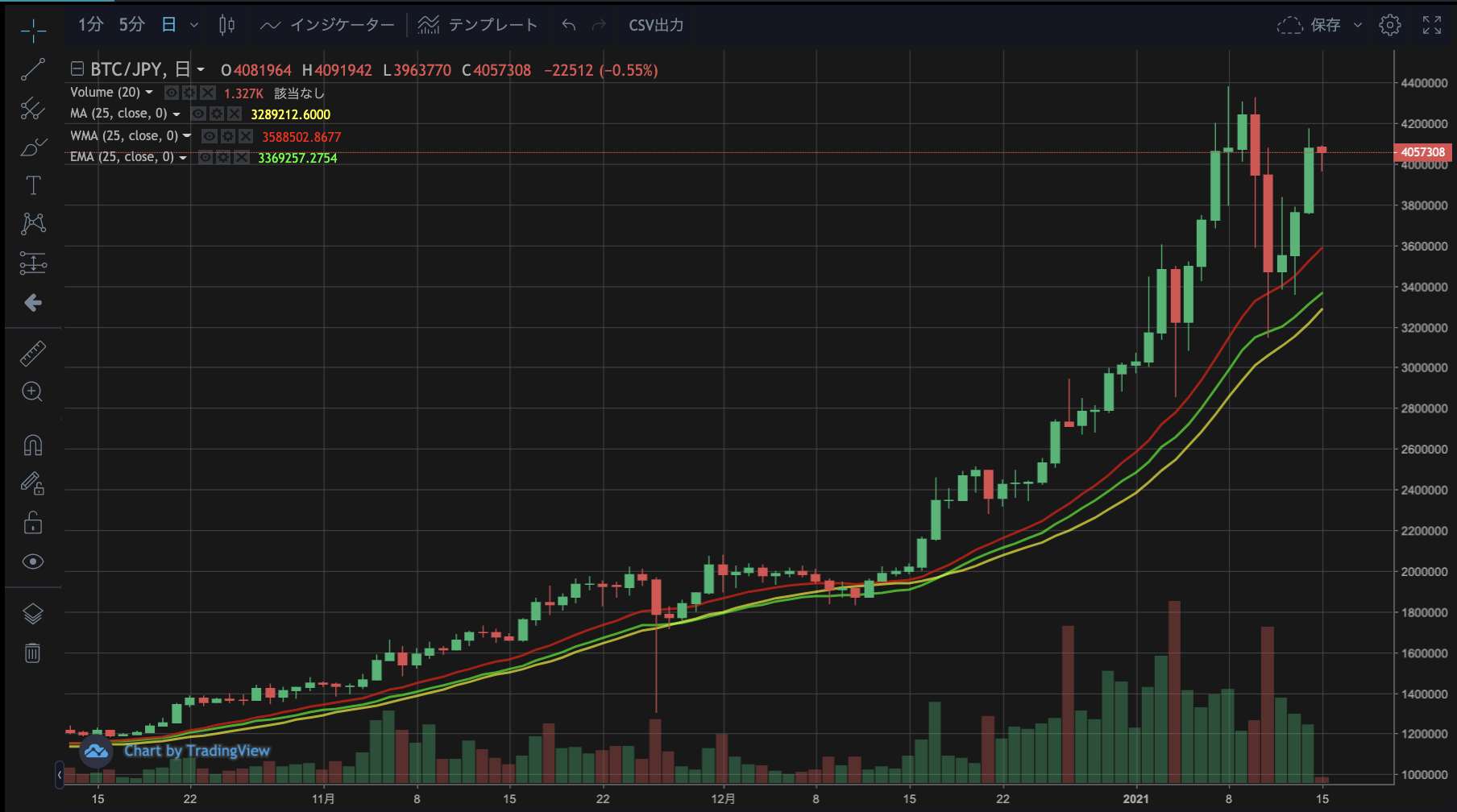Enter fullscreen mode
The width and height of the screenshot is (1457, 812).
point(1432,25)
